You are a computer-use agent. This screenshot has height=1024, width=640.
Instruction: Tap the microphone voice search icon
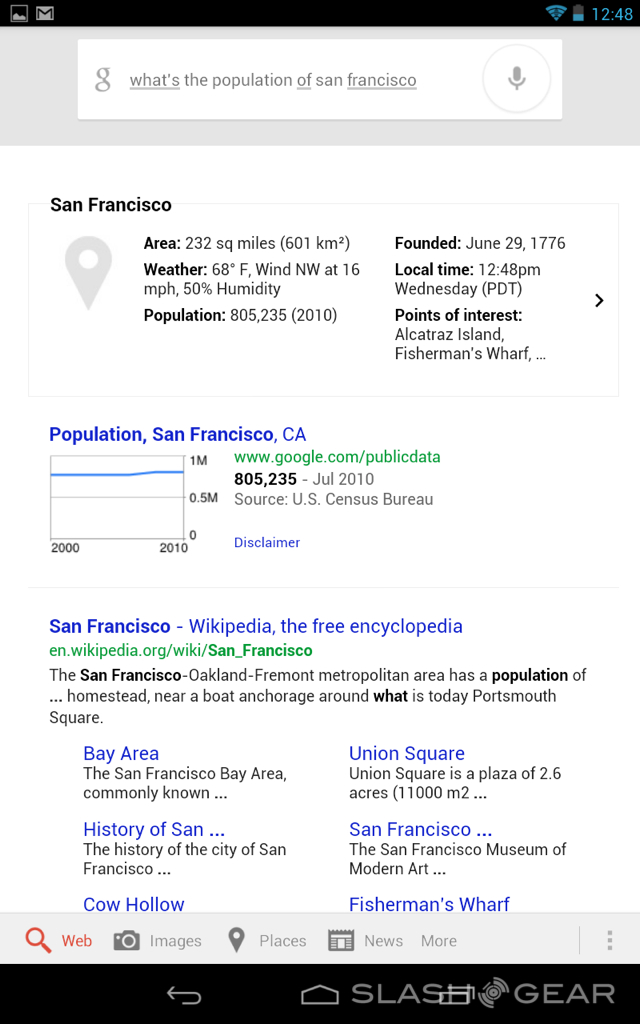click(x=516, y=79)
